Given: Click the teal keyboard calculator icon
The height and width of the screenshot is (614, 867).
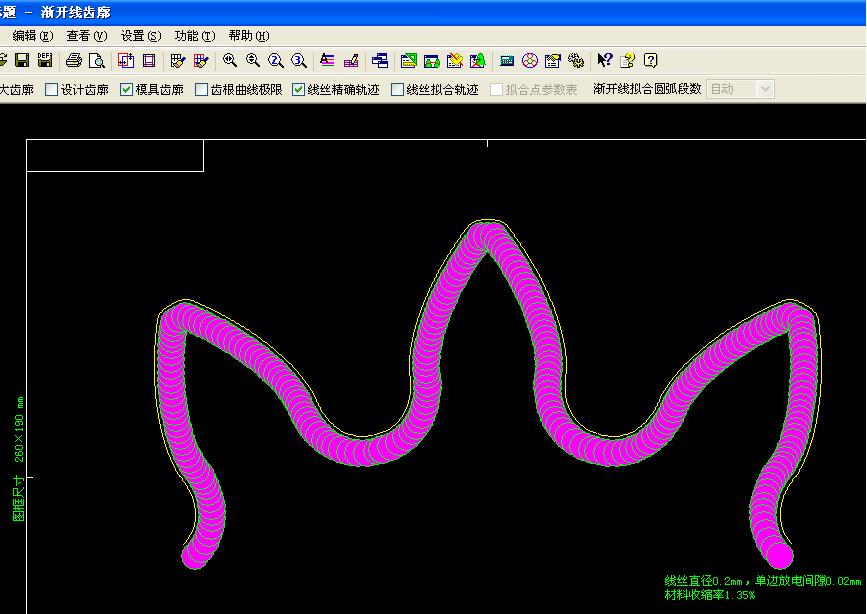Looking at the screenshot, I should [506, 60].
